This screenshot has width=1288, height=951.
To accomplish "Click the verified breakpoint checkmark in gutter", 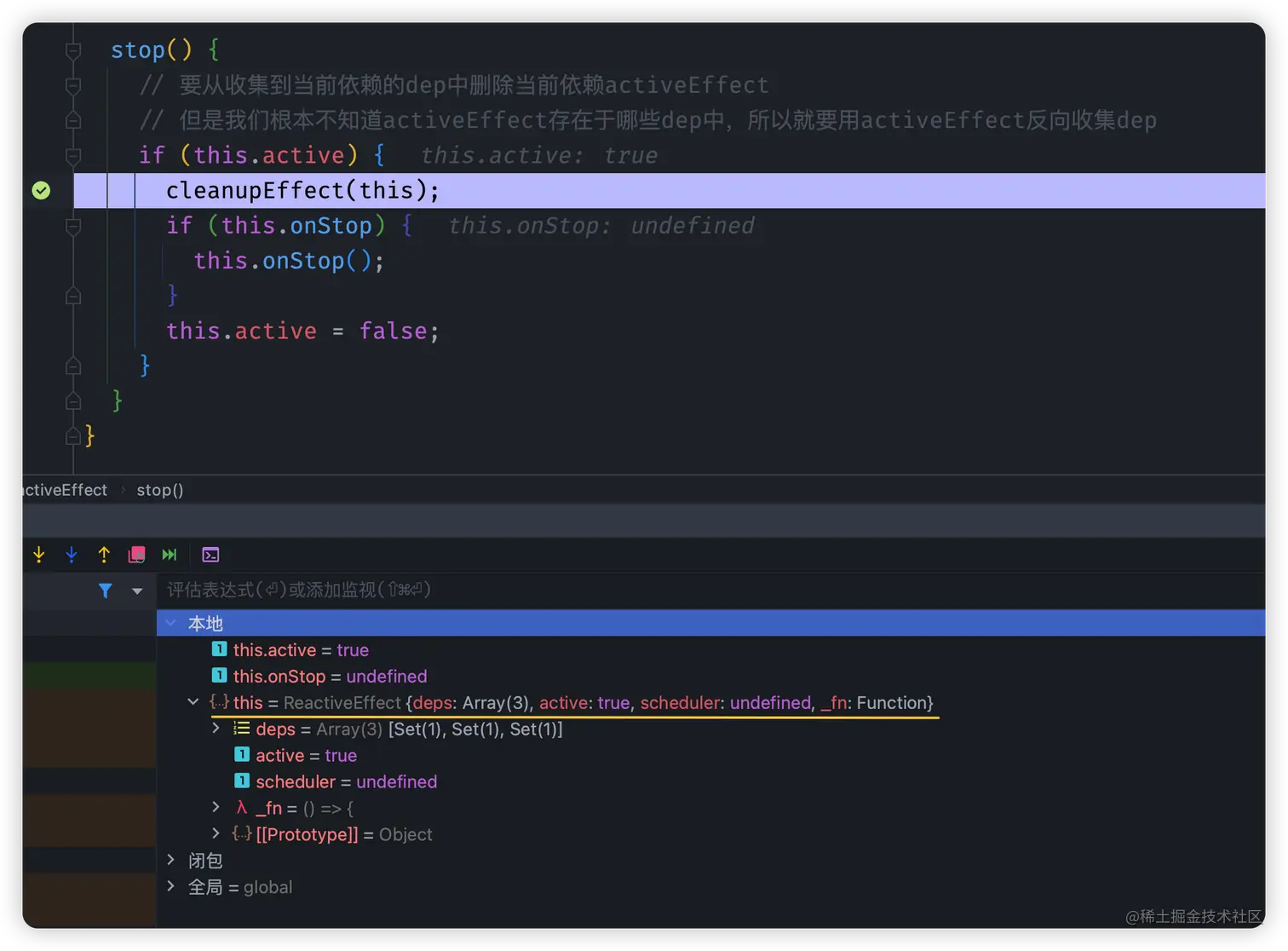I will tap(40, 190).
